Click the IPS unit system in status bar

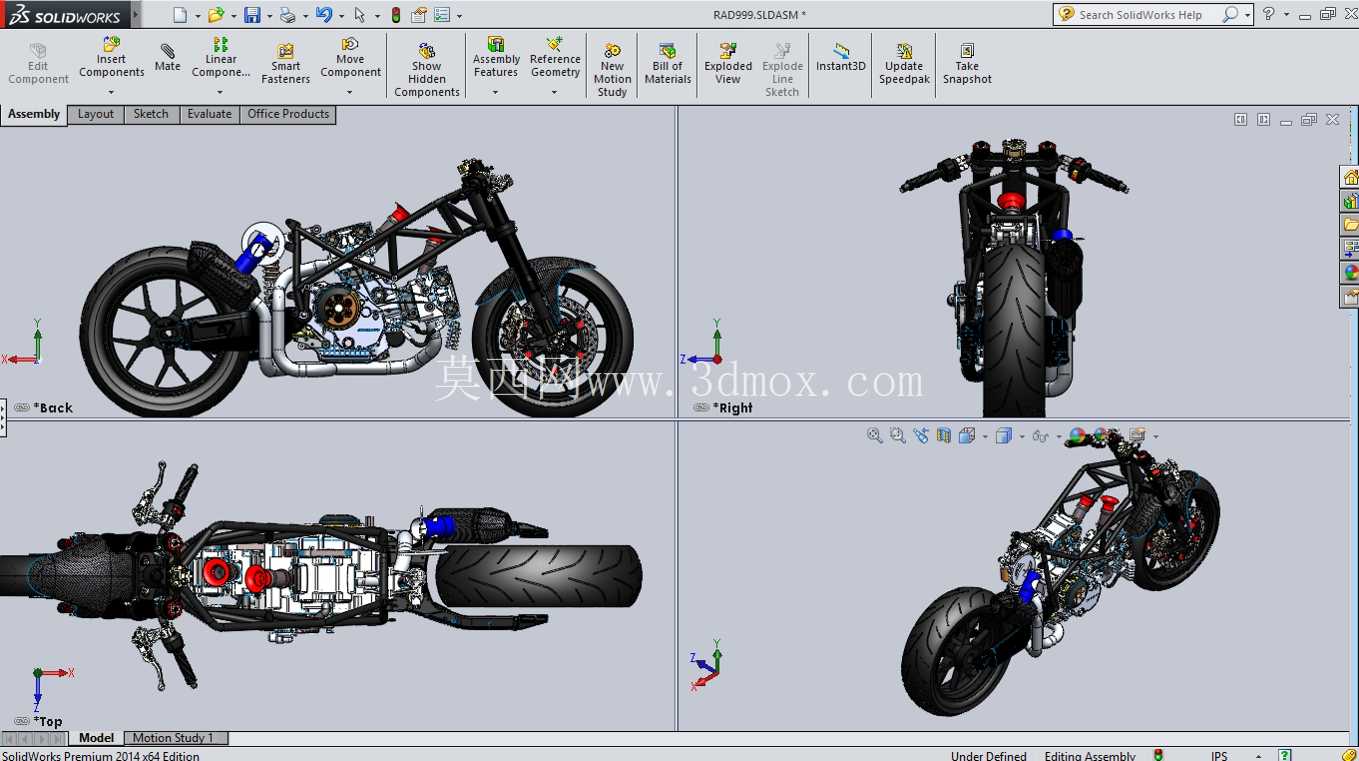click(x=1219, y=756)
